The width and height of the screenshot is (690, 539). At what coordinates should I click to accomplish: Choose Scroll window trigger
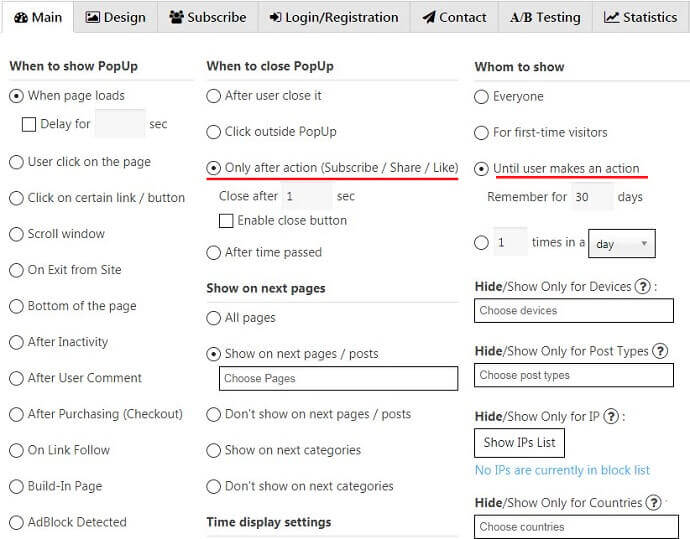(16, 234)
